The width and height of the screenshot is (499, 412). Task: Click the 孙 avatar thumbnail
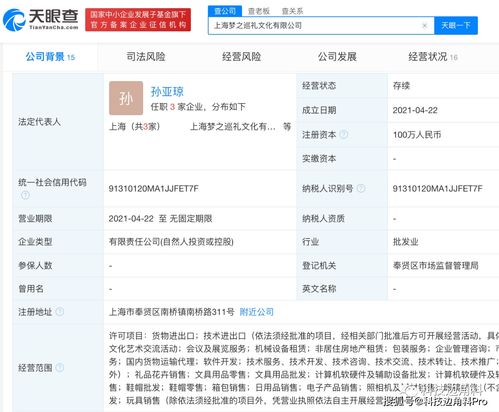[126, 98]
